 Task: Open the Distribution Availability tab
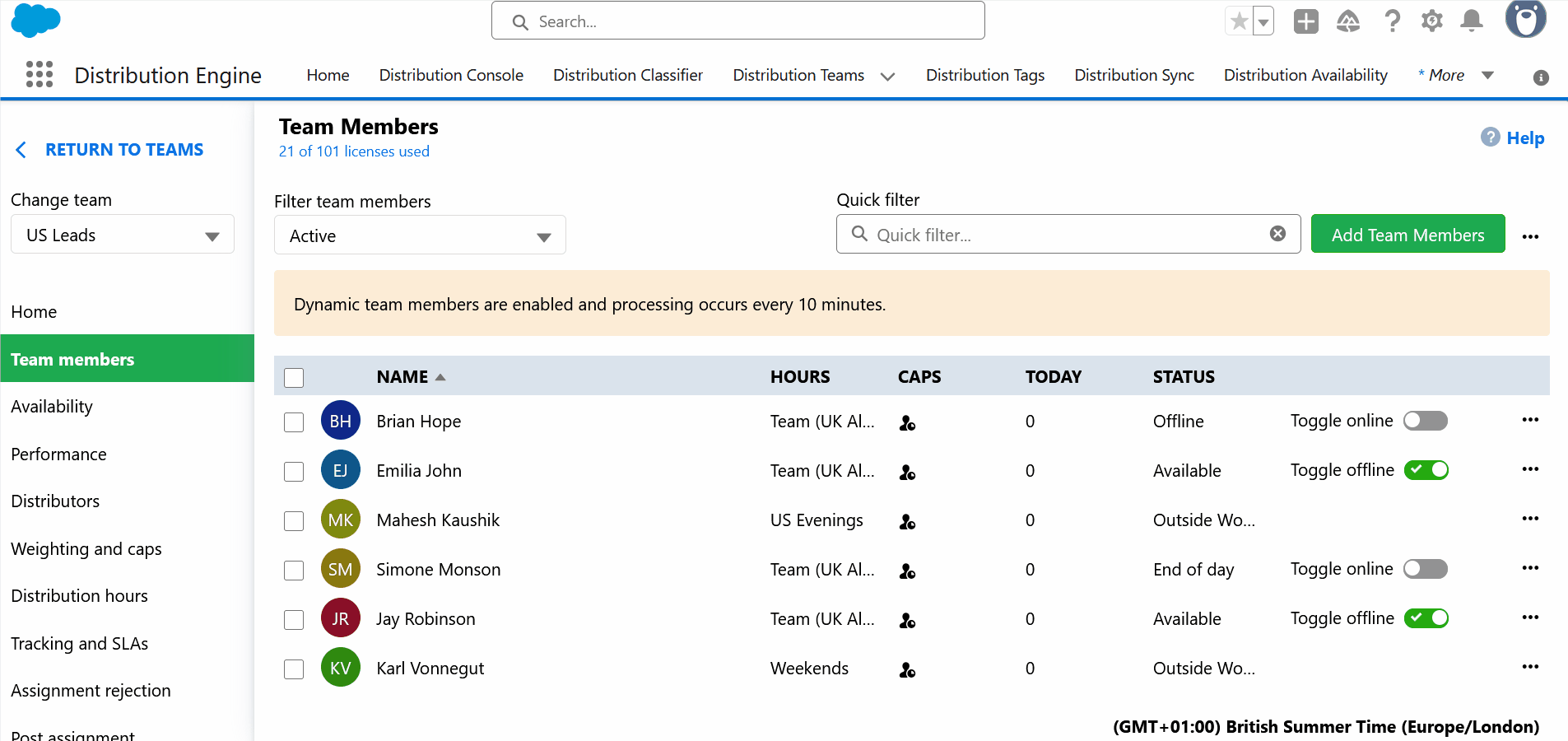coord(1305,75)
